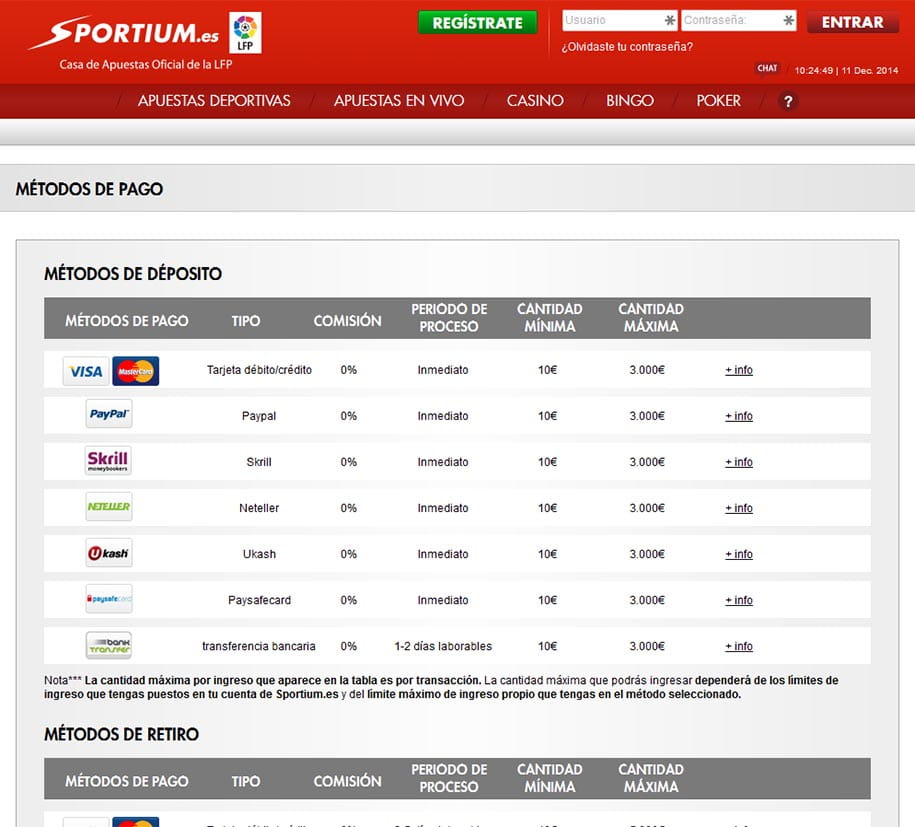This screenshot has height=827, width=915.
Task: Click the 'Ukash' type text
Action: click(x=259, y=554)
